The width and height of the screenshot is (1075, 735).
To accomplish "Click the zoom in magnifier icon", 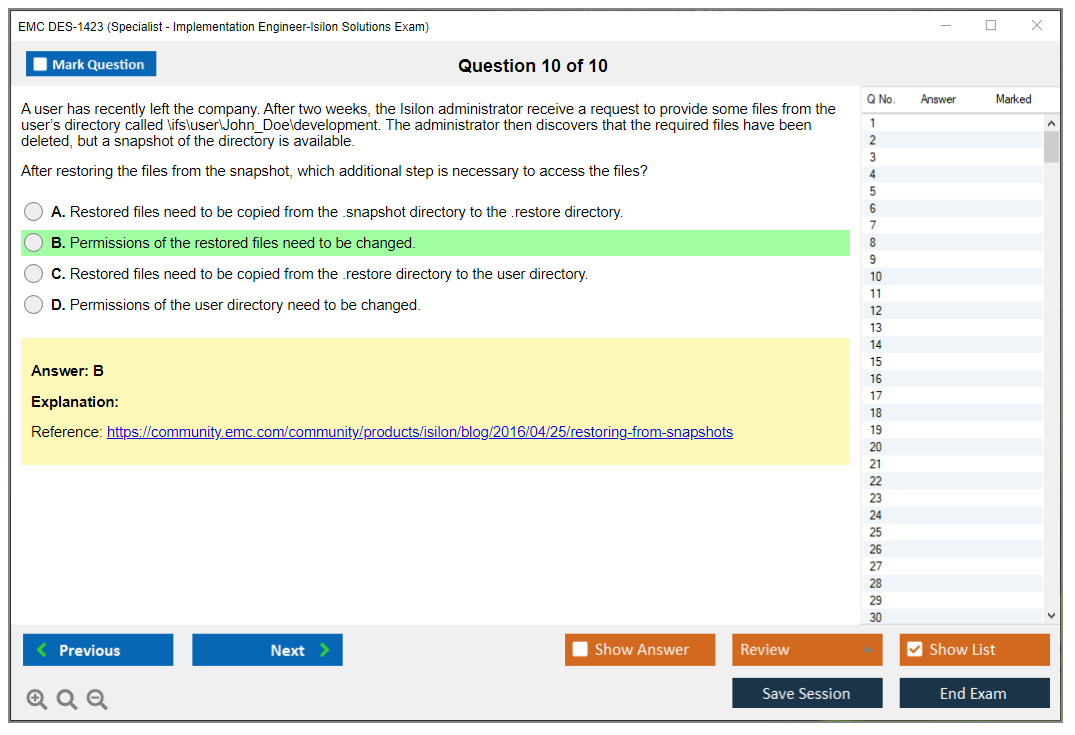I will [x=37, y=699].
